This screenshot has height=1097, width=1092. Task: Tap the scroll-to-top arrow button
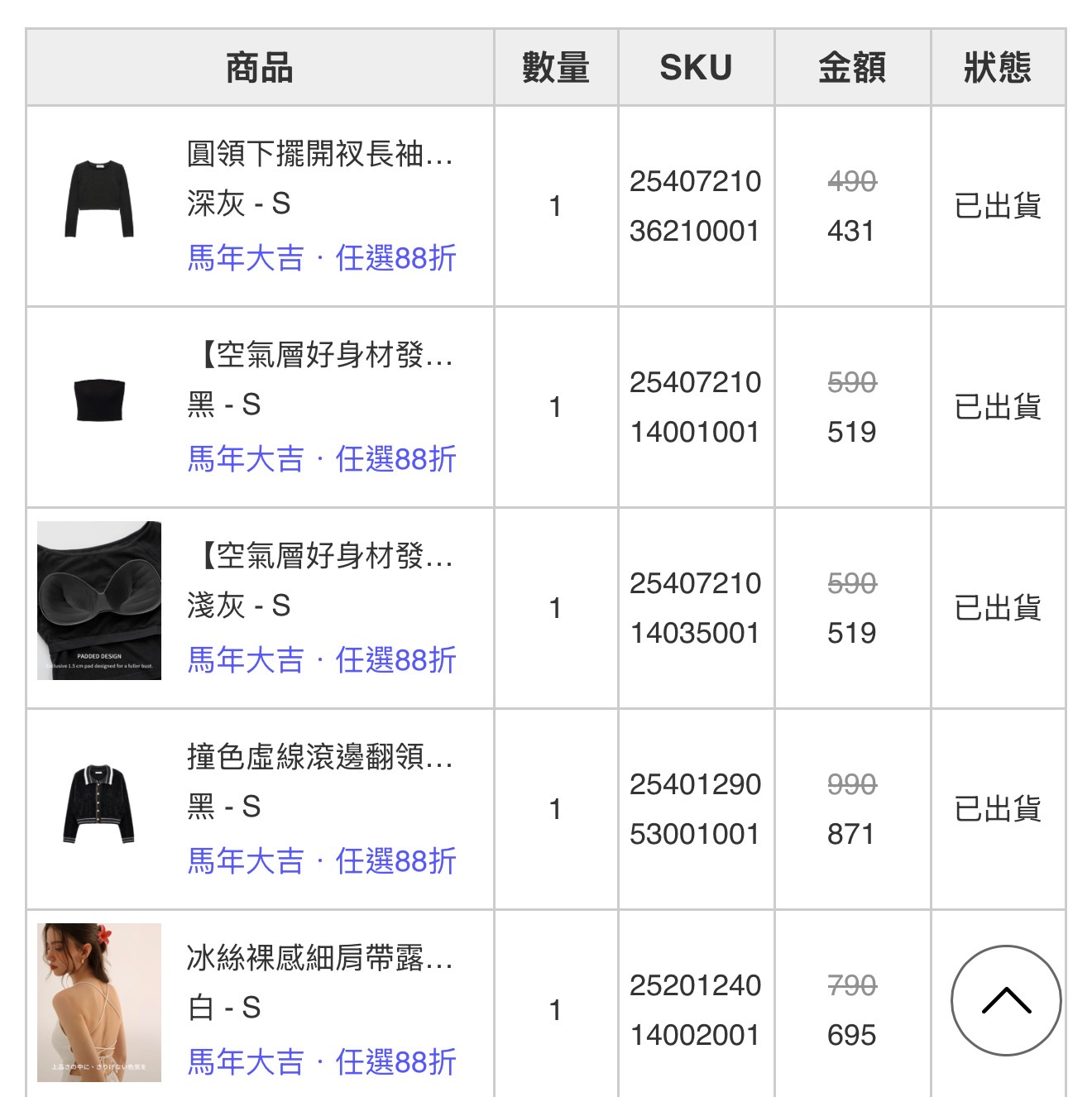(1006, 1000)
